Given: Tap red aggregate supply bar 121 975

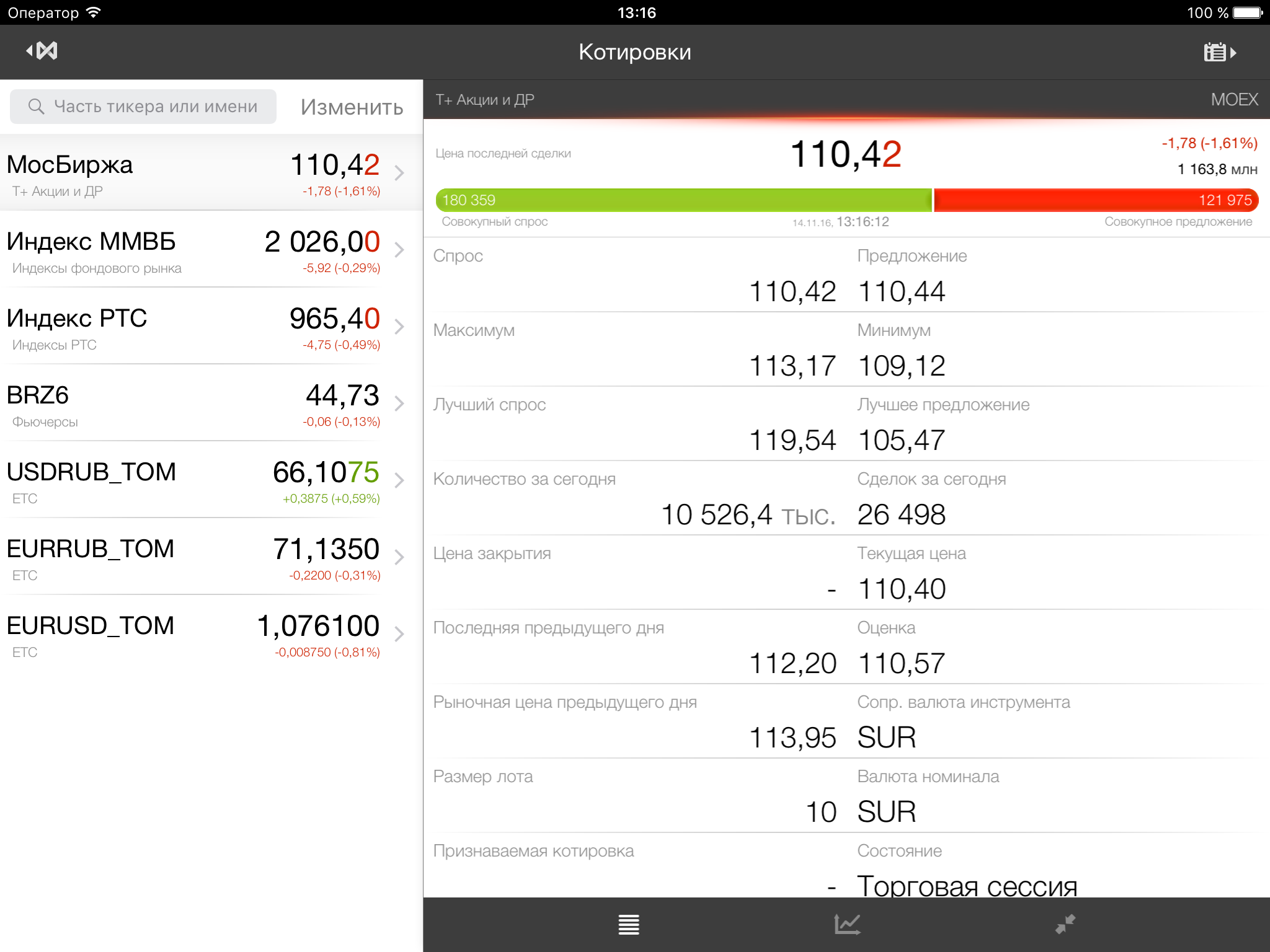Looking at the screenshot, I should coord(1095,200).
